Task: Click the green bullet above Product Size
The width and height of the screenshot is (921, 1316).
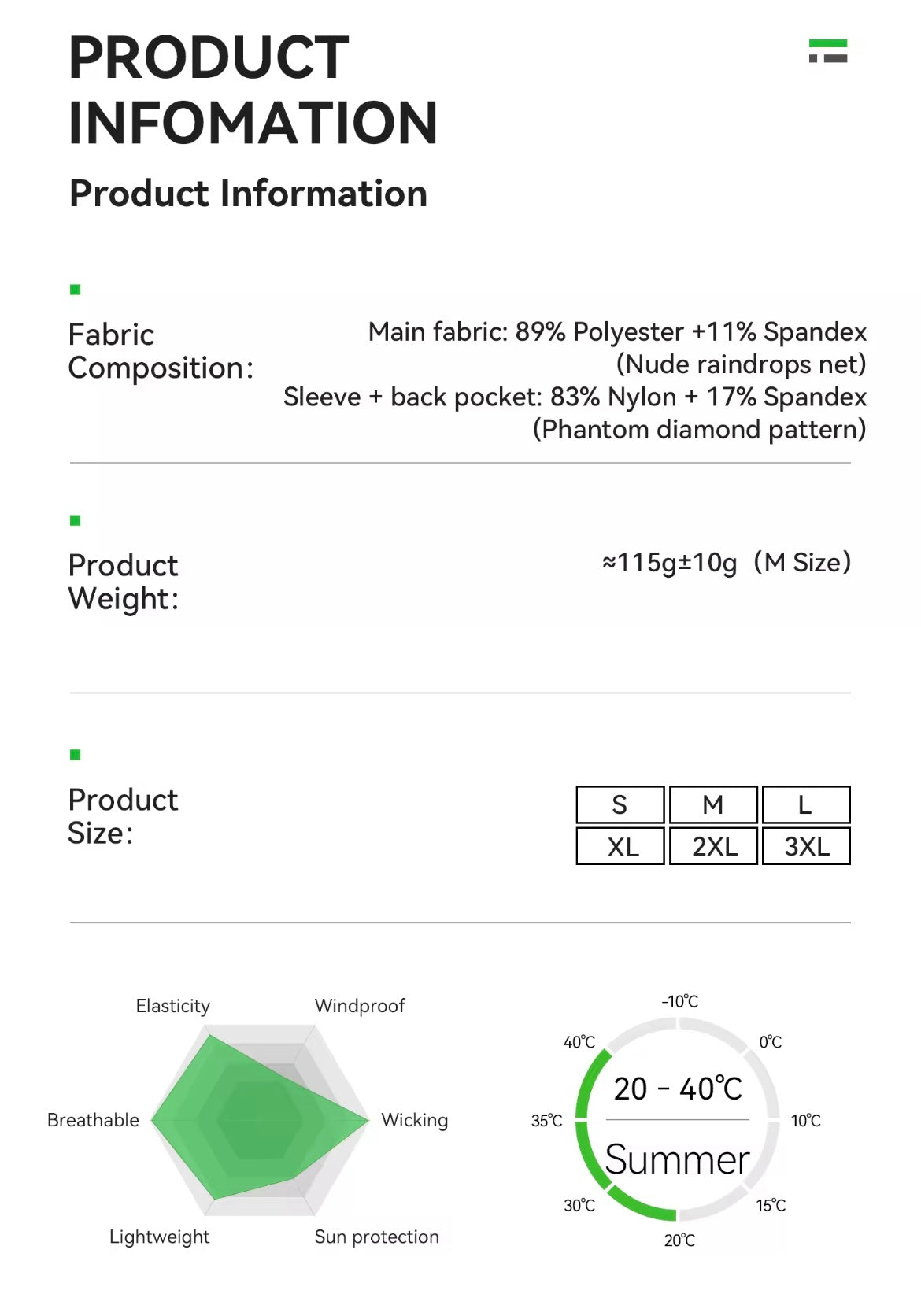Action: tap(76, 755)
